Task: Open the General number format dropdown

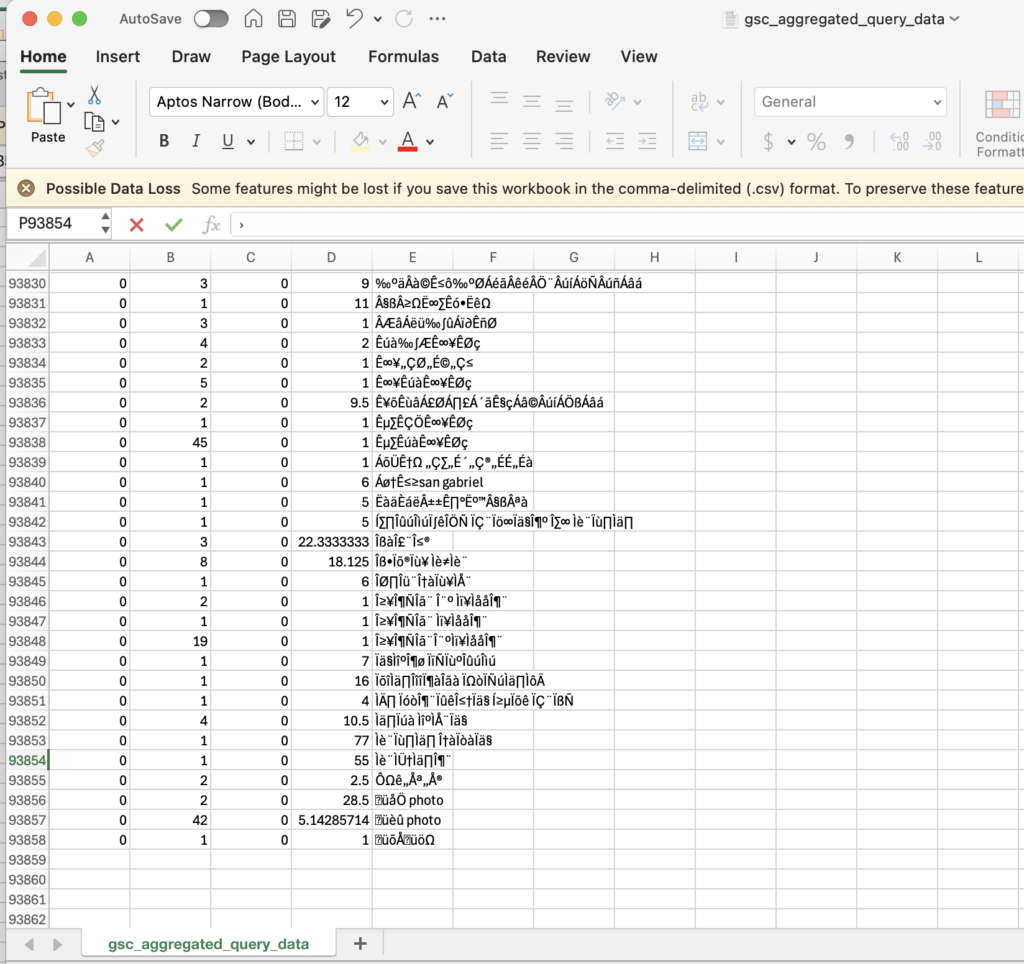Action: pyautogui.click(x=849, y=101)
